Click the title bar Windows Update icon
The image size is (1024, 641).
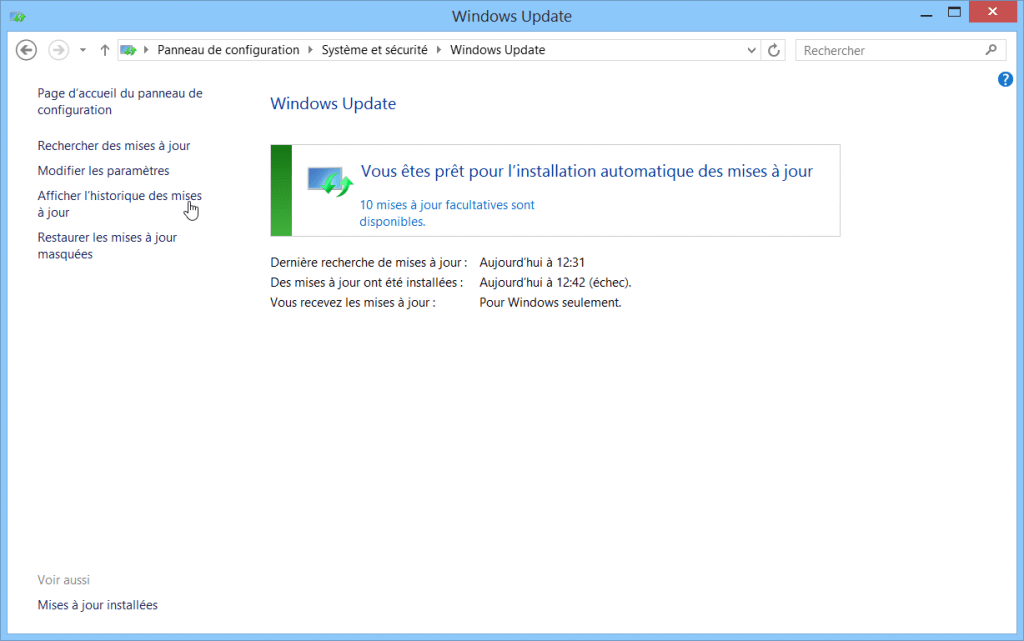(x=18, y=16)
